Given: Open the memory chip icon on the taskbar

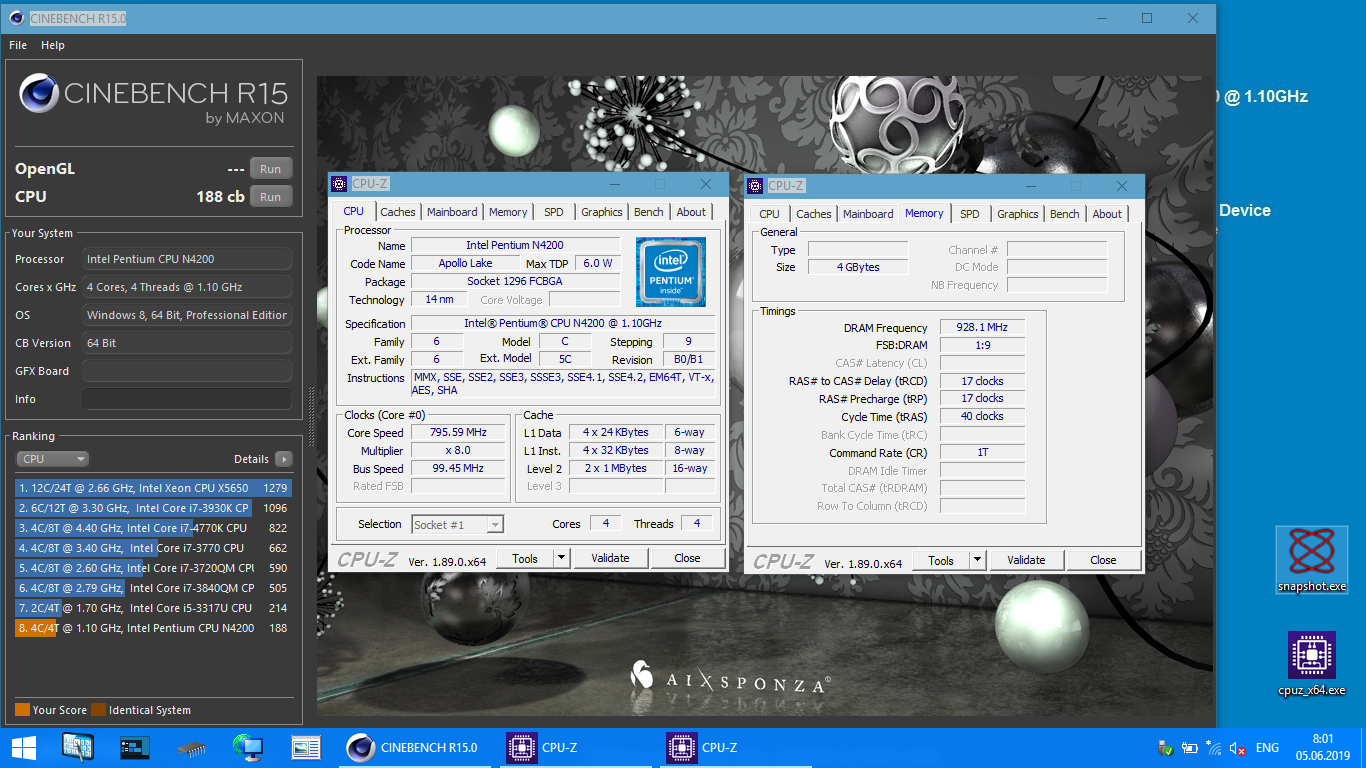Looking at the screenshot, I should pos(192,748).
